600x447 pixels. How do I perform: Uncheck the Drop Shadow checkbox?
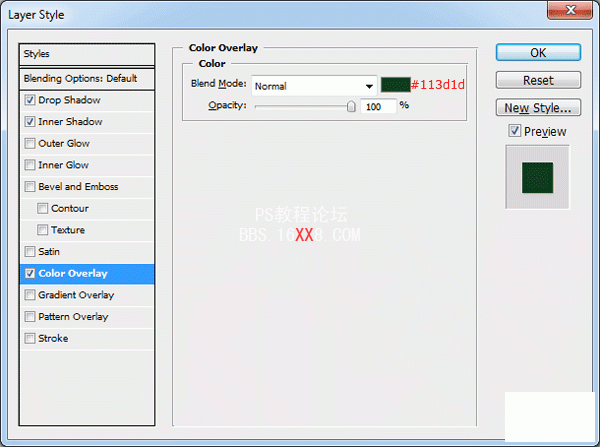coord(30,100)
